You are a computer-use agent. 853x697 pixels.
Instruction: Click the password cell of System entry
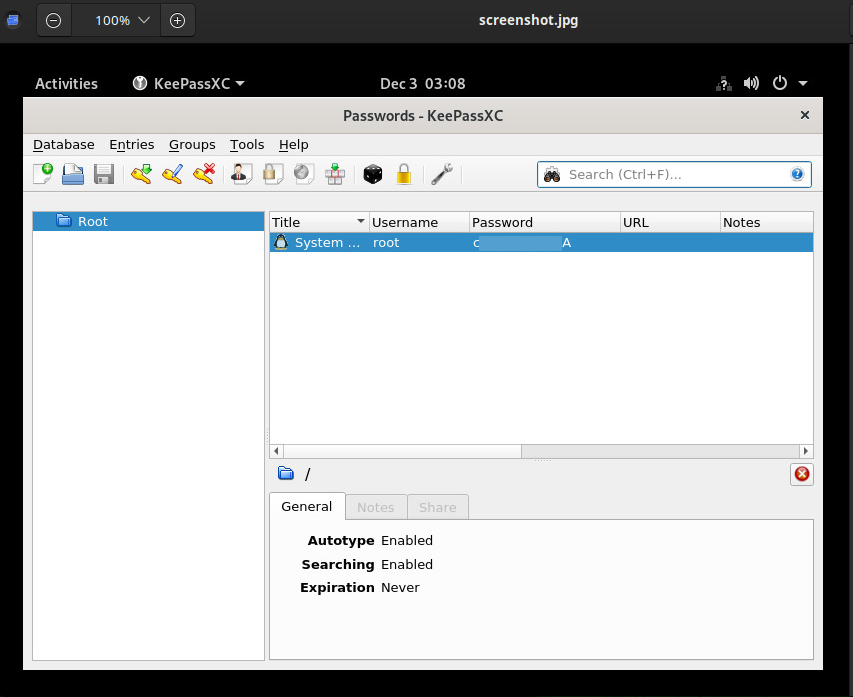tap(545, 243)
